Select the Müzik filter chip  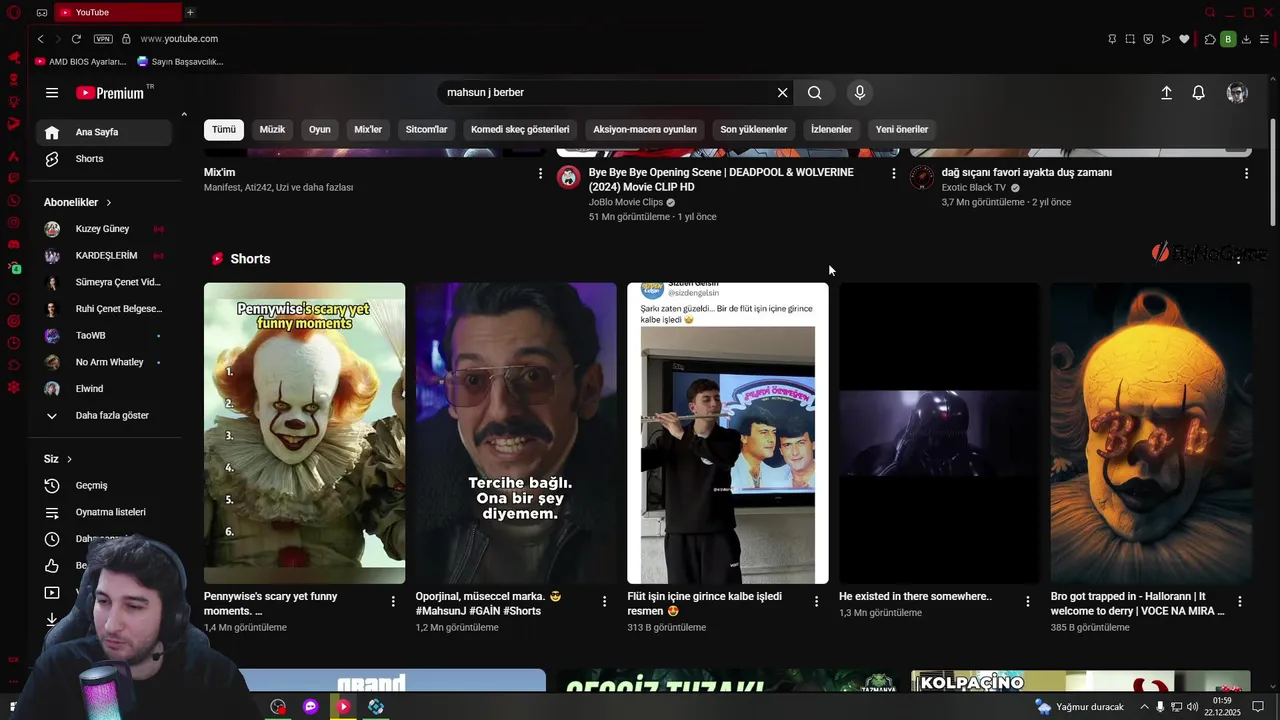(x=272, y=129)
